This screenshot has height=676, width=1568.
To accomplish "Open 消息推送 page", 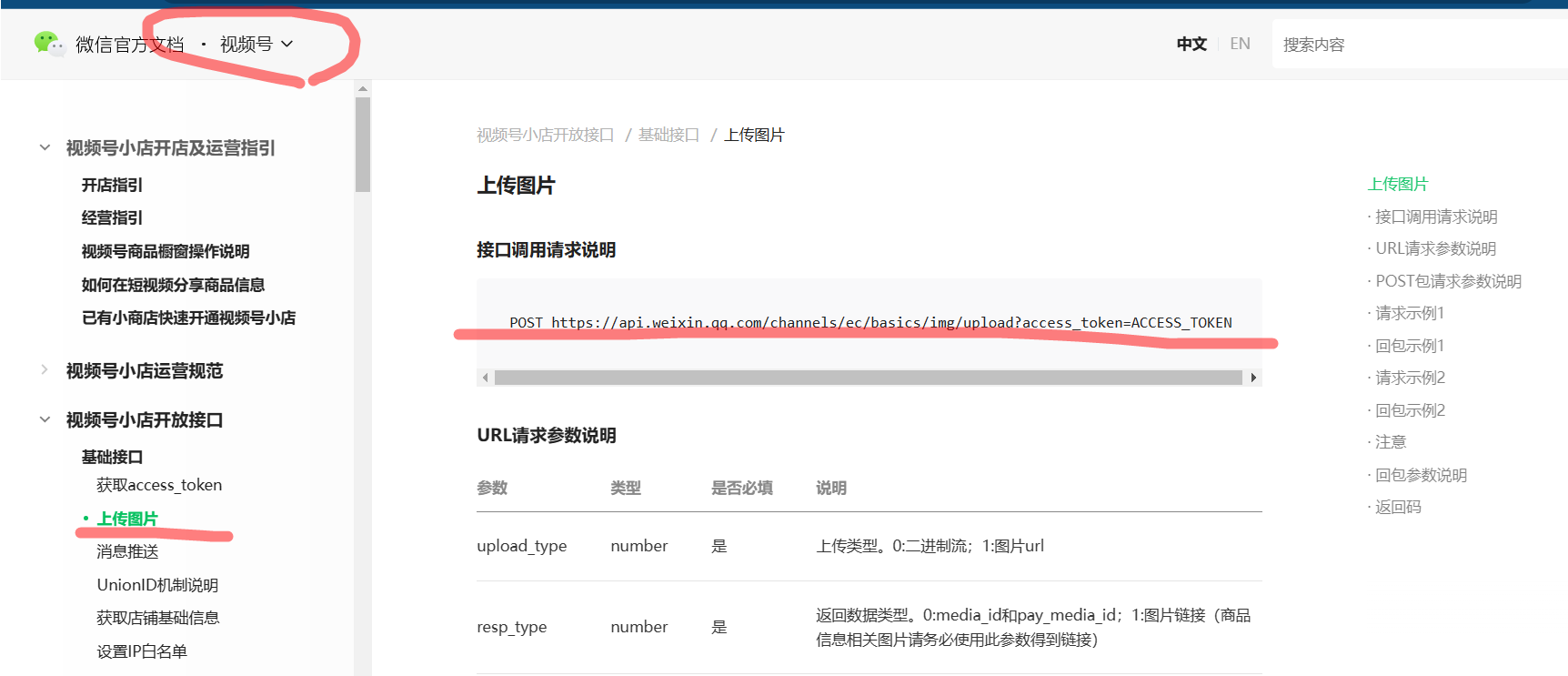I will pyautogui.click(x=127, y=551).
